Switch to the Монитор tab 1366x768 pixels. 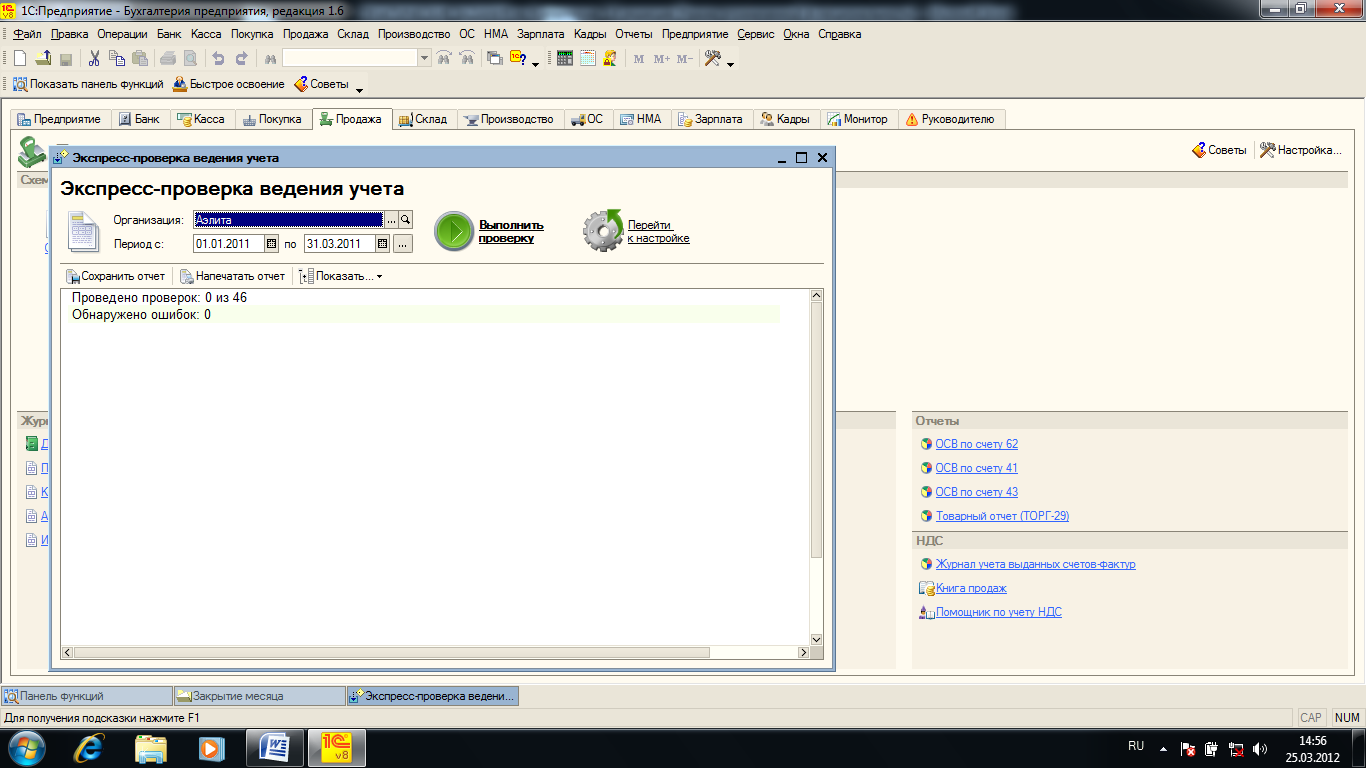[857, 119]
